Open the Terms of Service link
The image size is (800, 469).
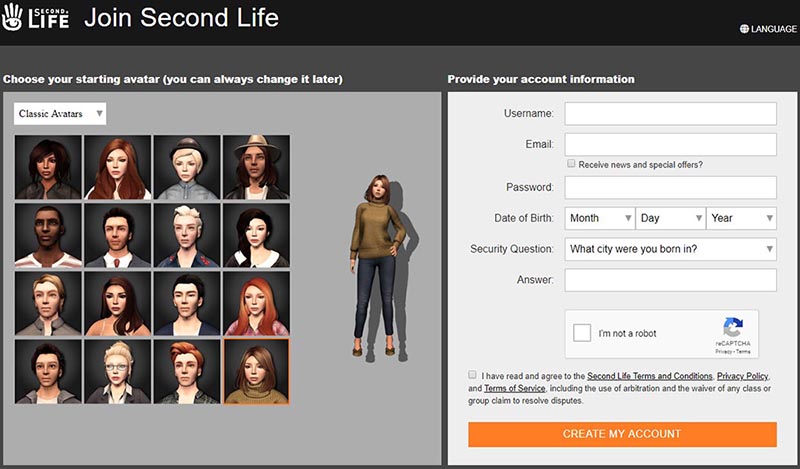[514, 388]
